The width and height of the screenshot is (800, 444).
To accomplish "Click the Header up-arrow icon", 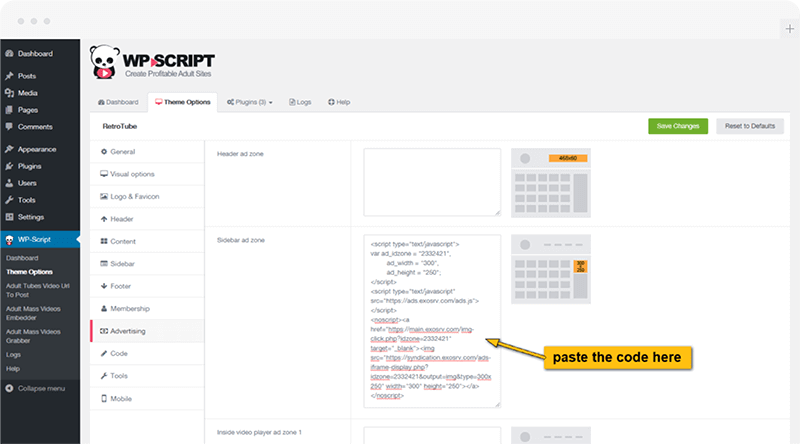I will pos(104,219).
